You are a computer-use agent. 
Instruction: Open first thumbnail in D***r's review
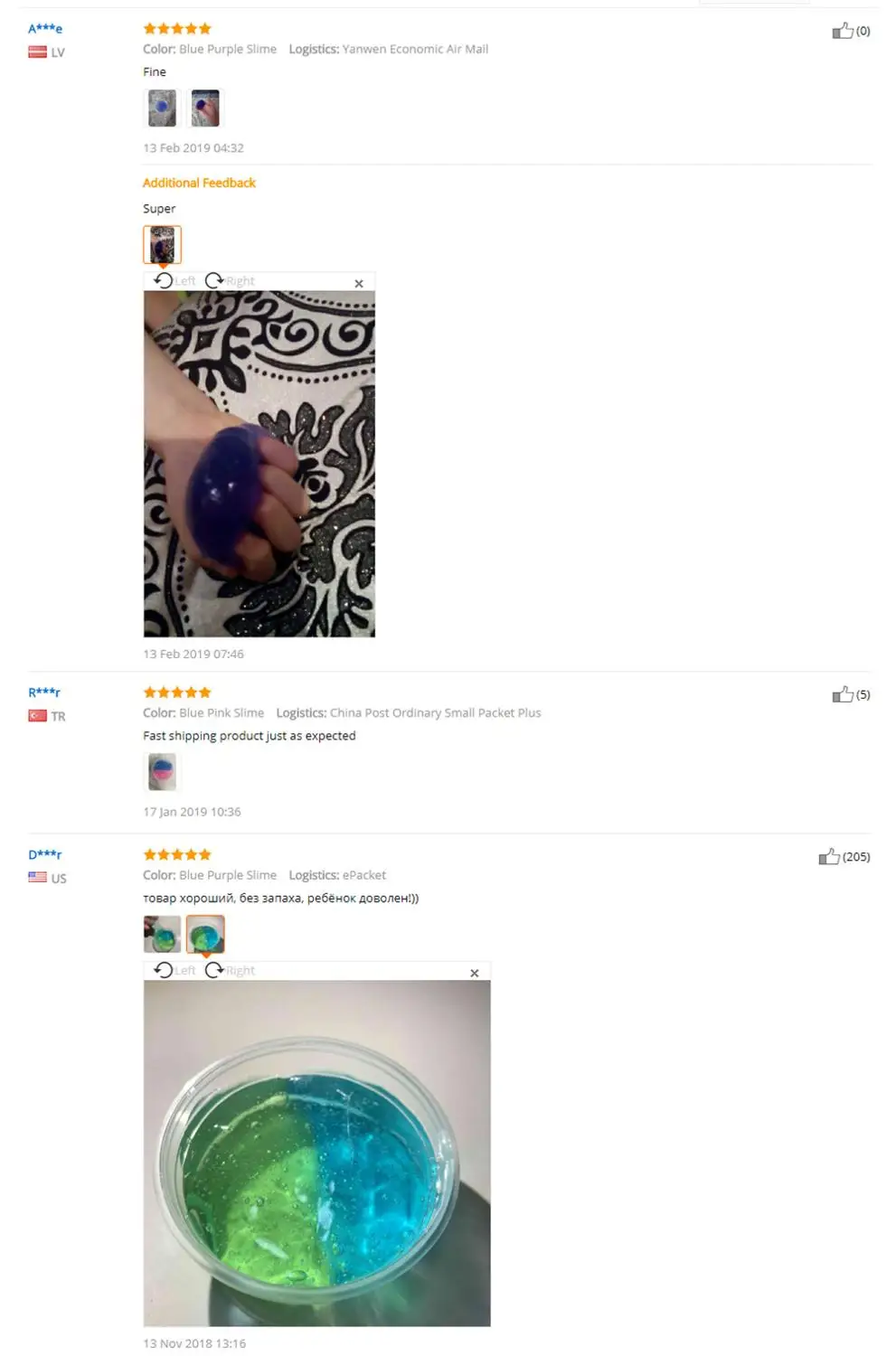click(x=162, y=934)
